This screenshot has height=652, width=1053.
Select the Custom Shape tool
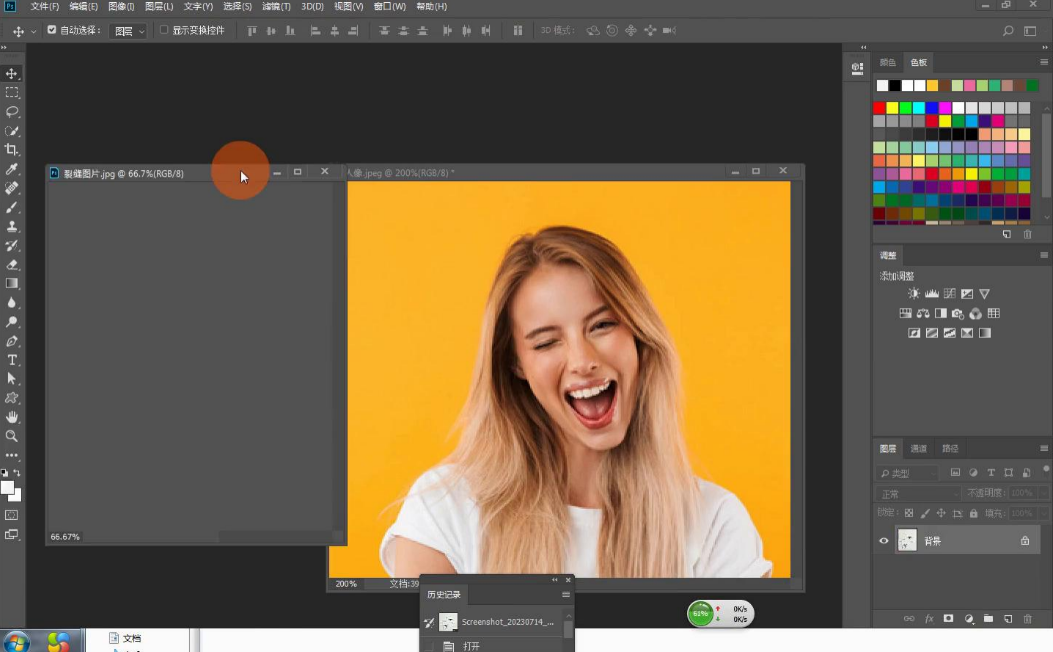(x=12, y=398)
